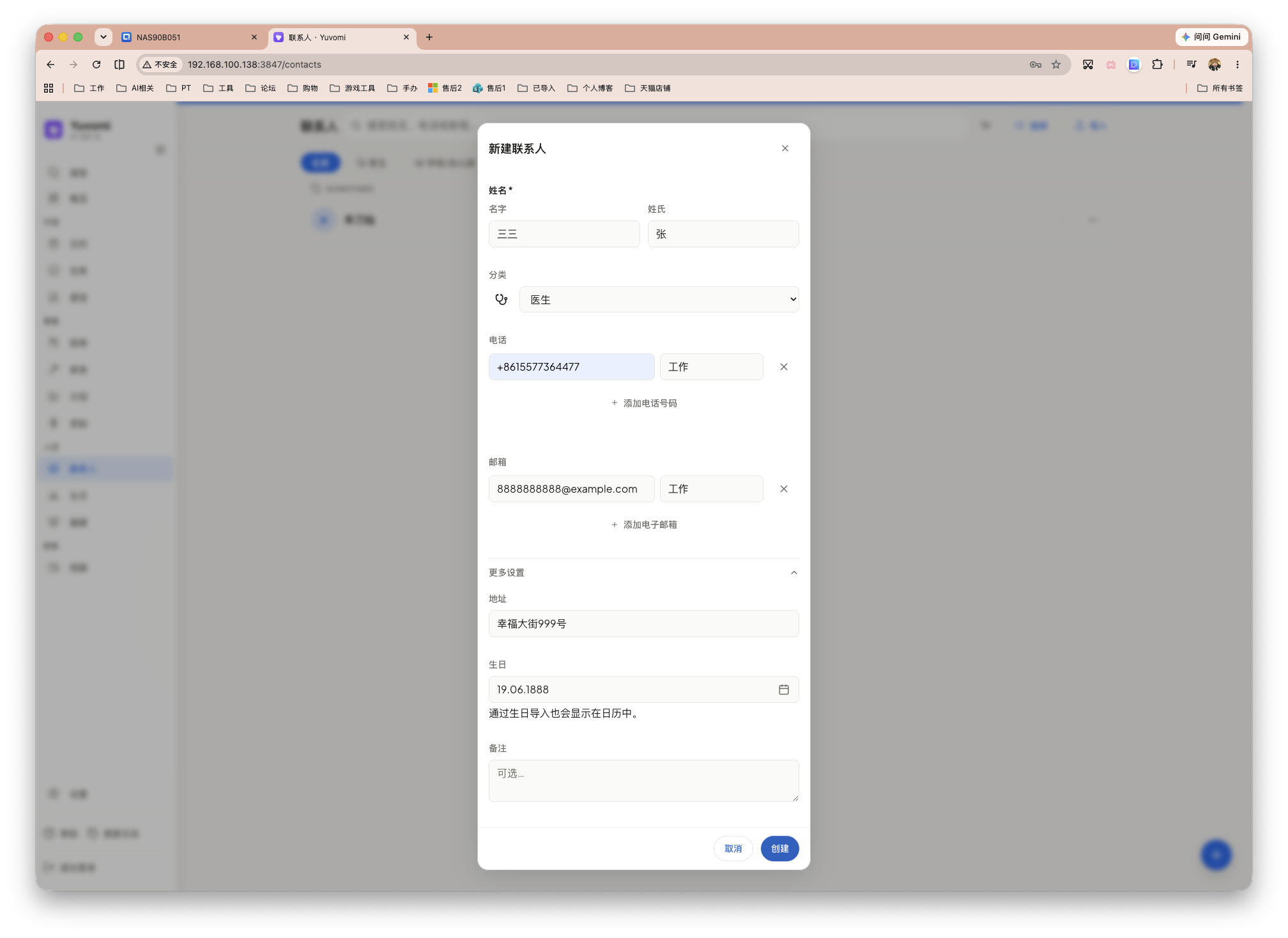This screenshot has width=1288, height=938.
Task: Go forward in browser history
Action: click(73, 65)
